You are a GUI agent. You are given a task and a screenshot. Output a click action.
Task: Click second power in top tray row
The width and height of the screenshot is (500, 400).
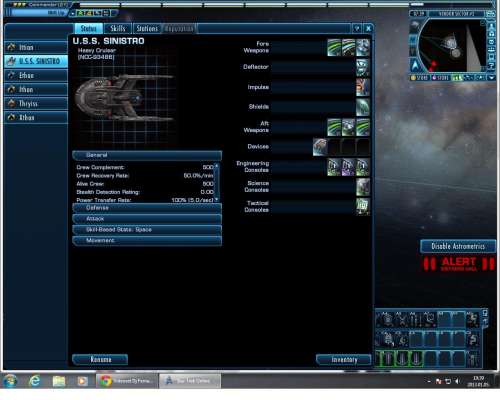(x=402, y=320)
